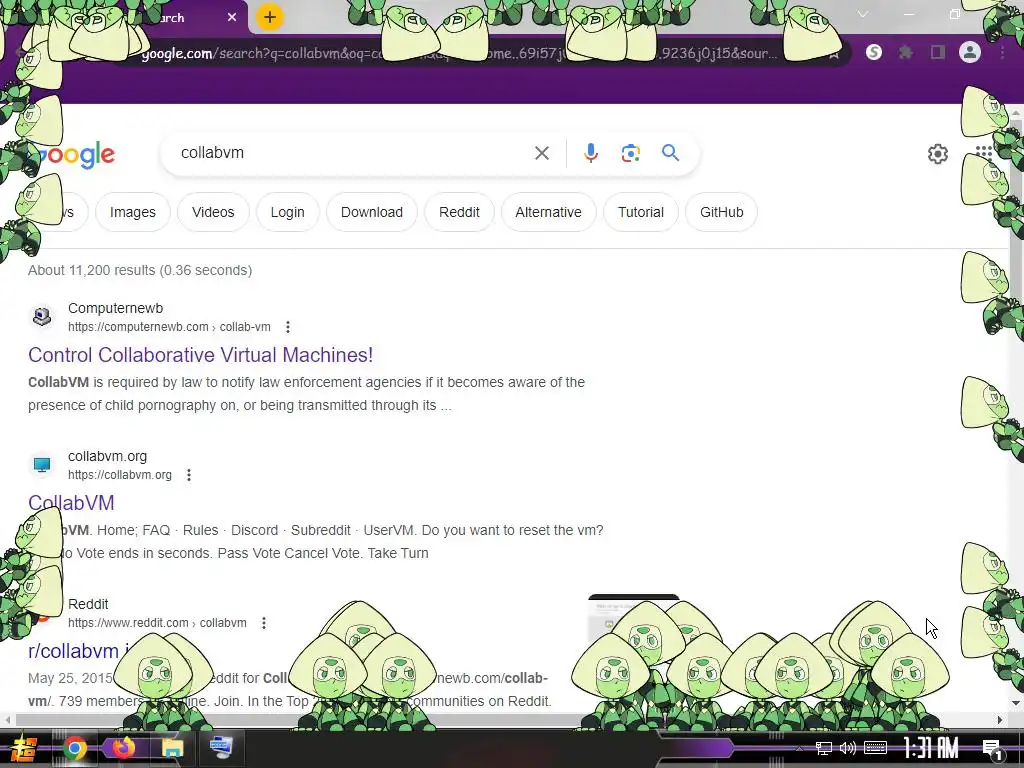Filter results by Images
Screen dimensions: 1024x768
pyautogui.click(x=133, y=212)
